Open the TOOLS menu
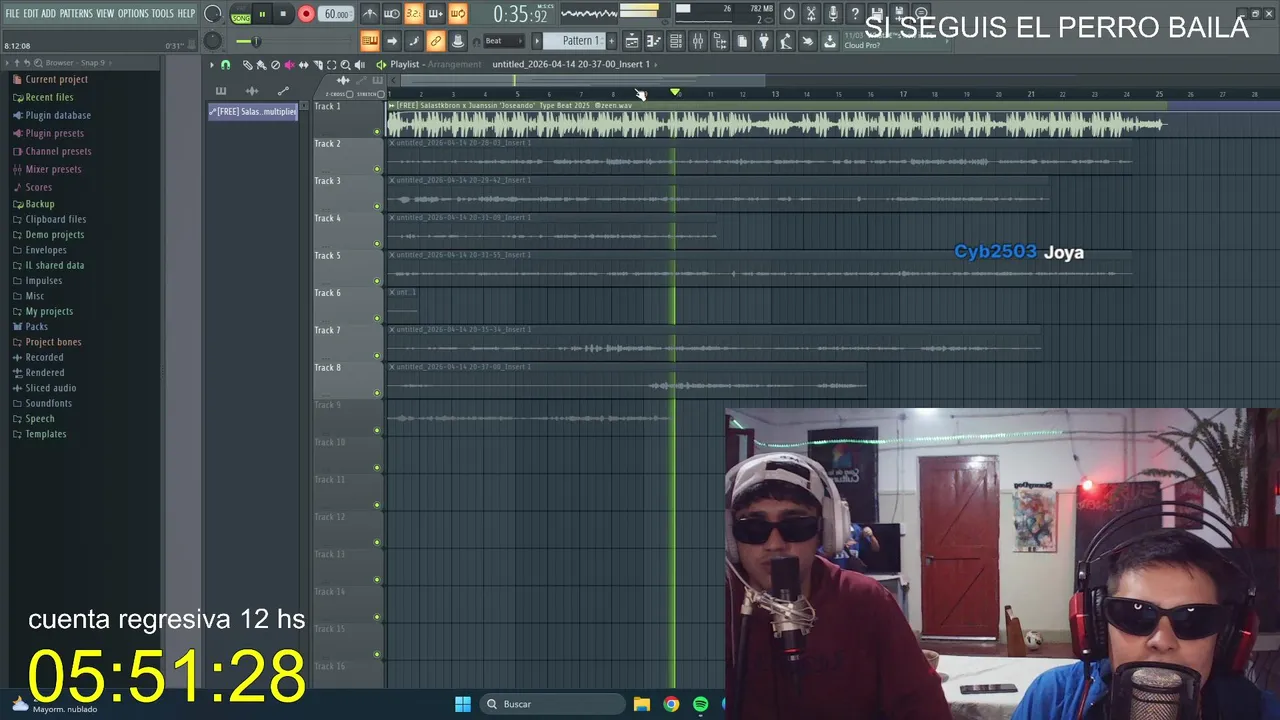 tap(163, 14)
